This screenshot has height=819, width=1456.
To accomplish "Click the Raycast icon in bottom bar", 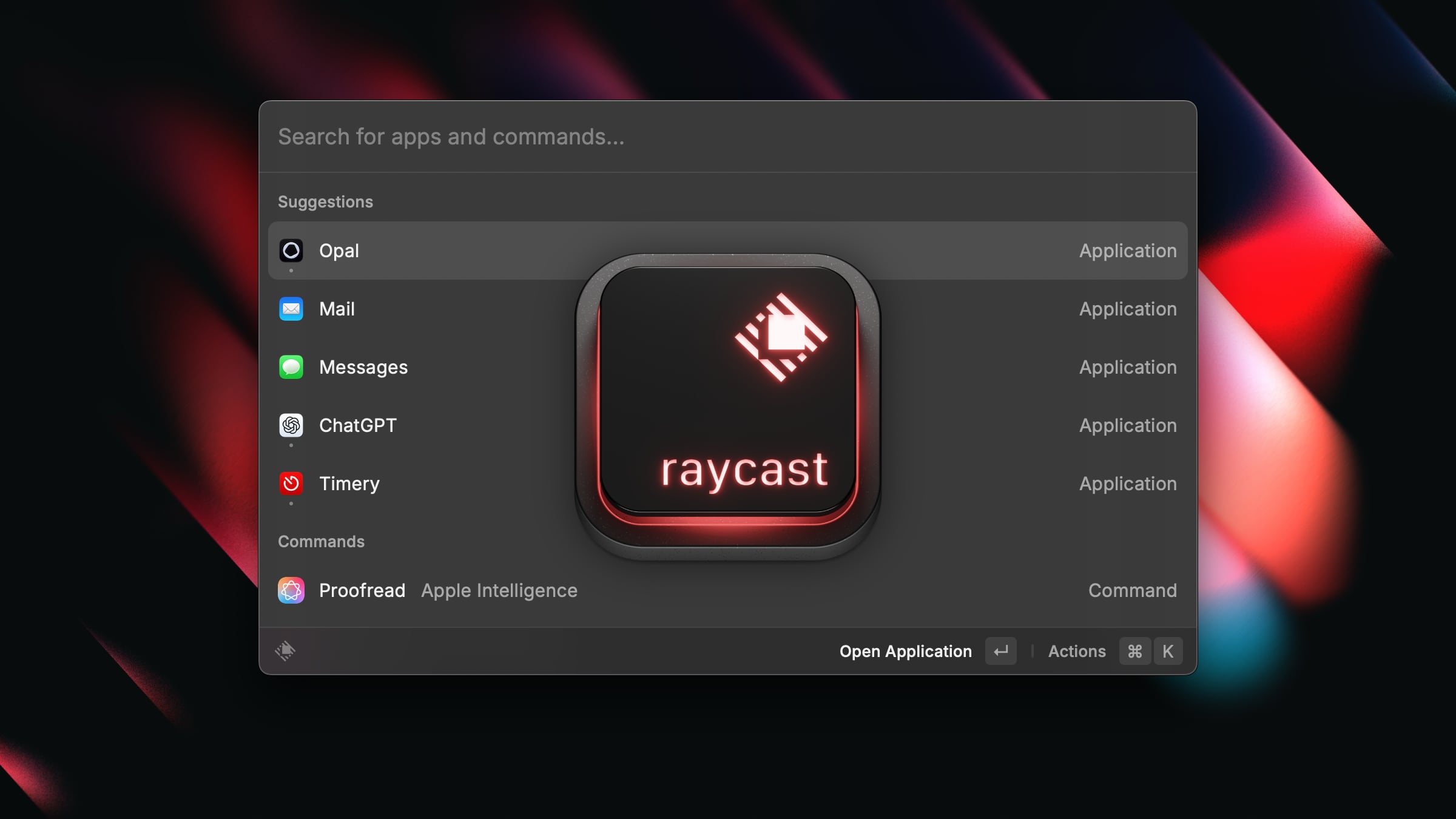I will (x=285, y=651).
